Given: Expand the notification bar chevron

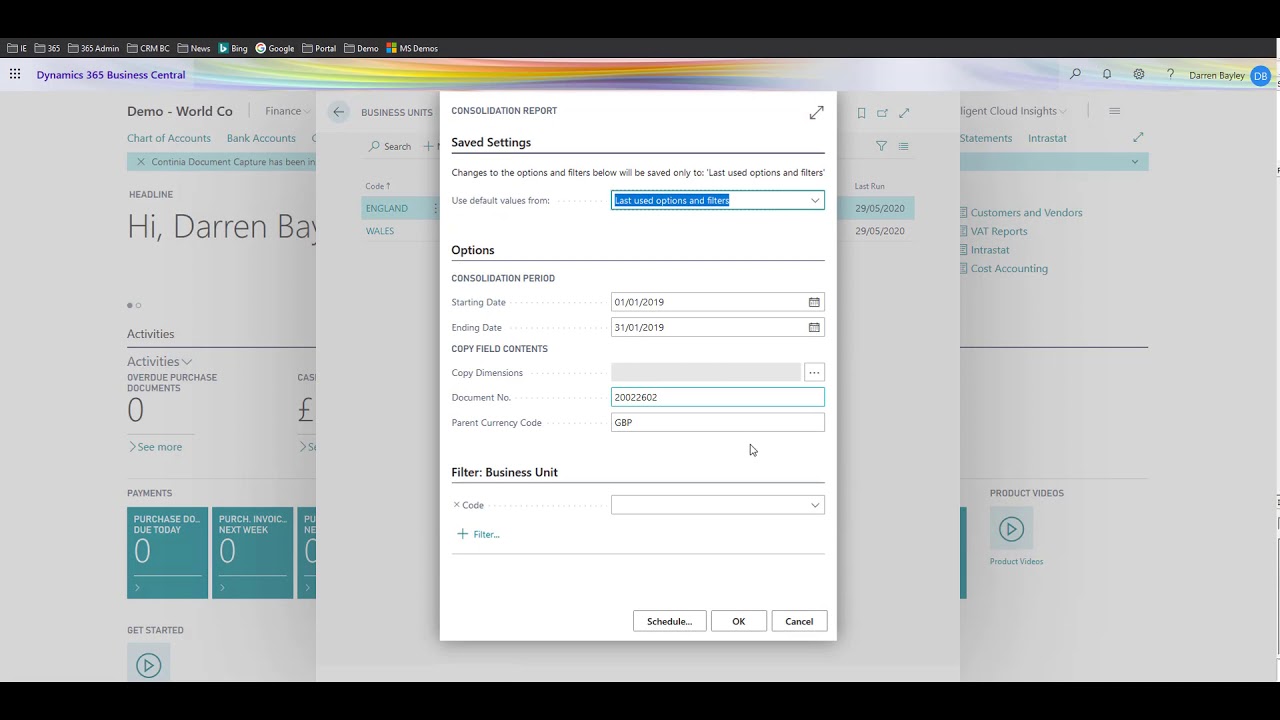Looking at the screenshot, I should [1134, 162].
